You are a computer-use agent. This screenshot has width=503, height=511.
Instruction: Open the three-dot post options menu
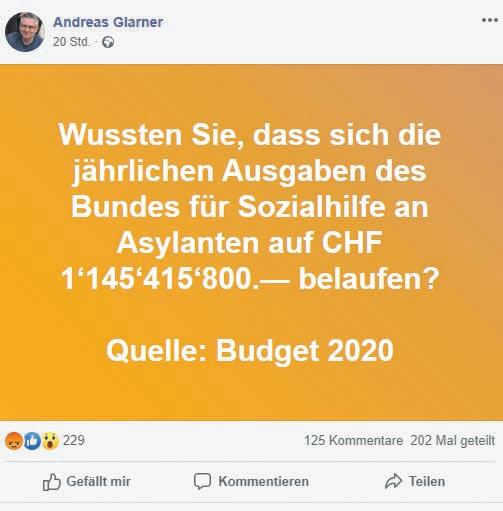(x=490, y=20)
